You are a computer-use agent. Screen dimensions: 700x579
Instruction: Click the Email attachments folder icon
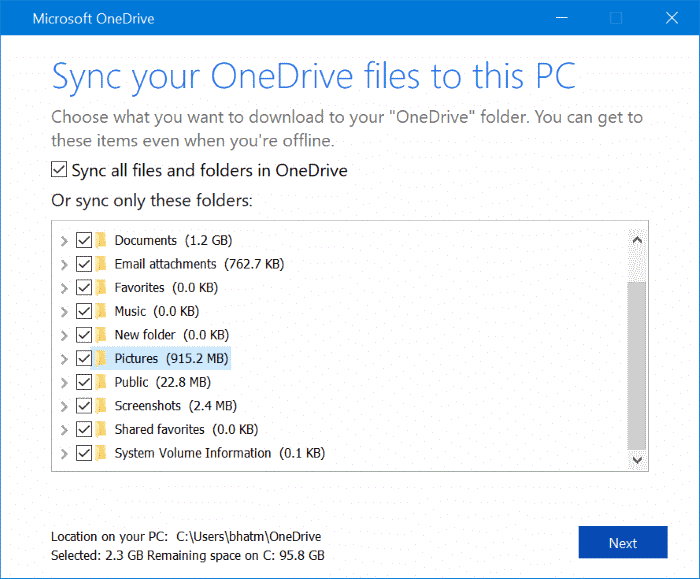101,264
